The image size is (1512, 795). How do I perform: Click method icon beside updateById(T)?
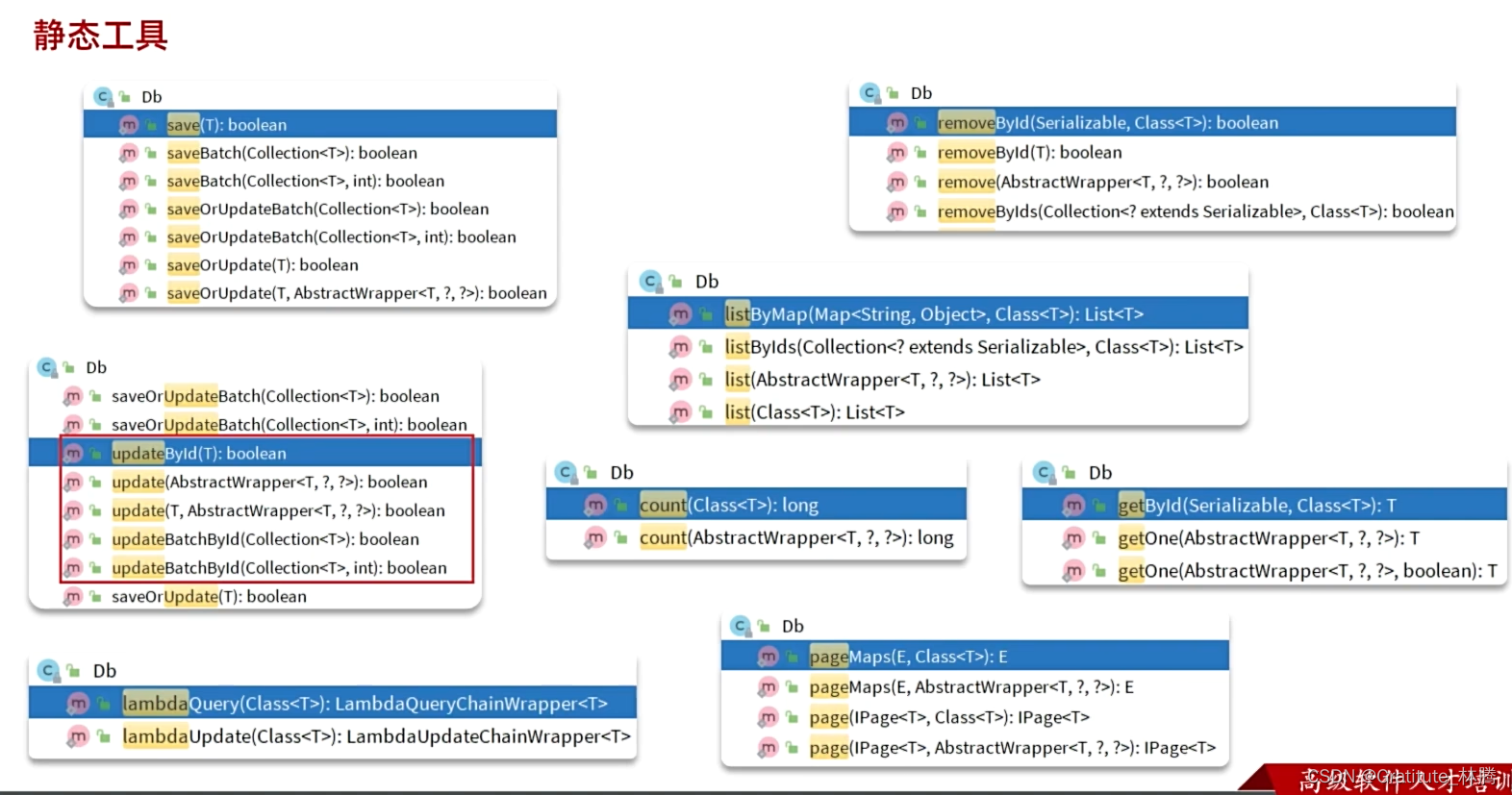click(73, 454)
